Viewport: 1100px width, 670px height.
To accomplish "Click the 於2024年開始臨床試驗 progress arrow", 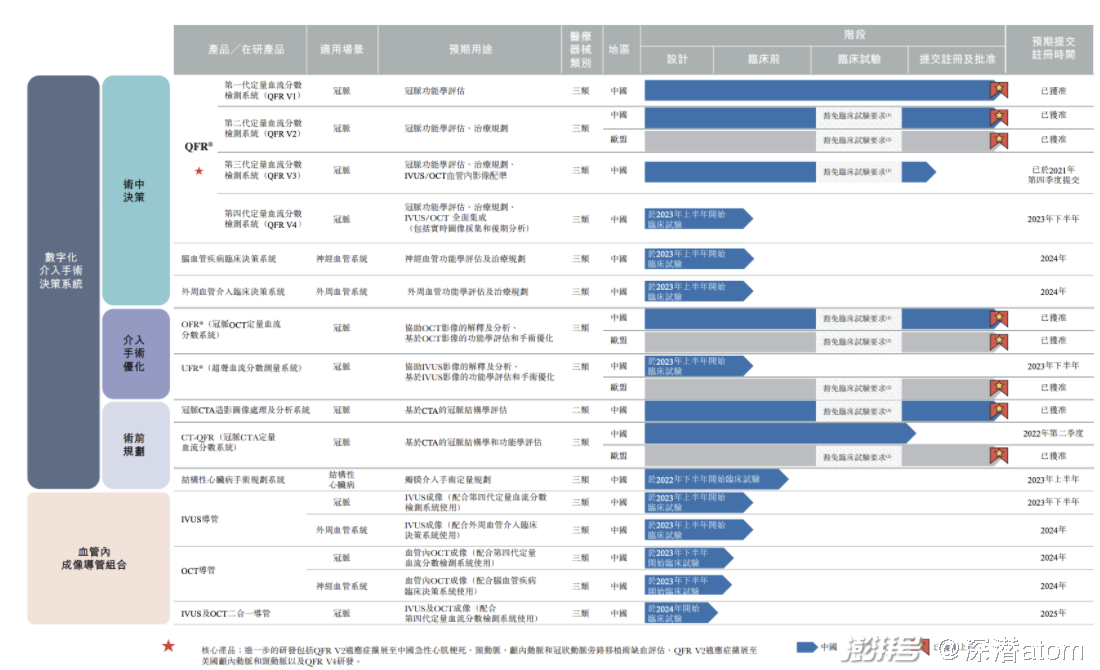I will 681,613.
